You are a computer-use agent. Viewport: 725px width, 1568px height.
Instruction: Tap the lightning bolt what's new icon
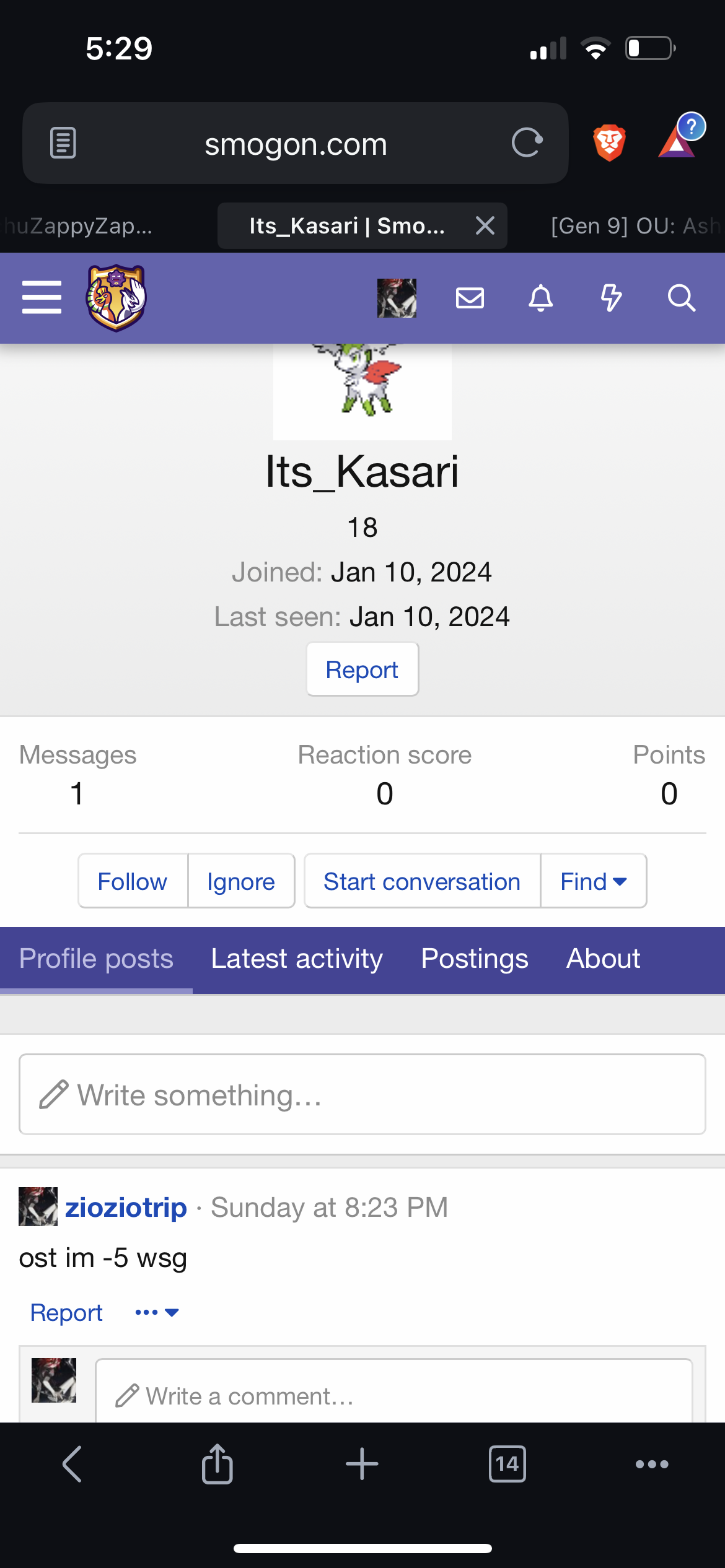pos(611,298)
